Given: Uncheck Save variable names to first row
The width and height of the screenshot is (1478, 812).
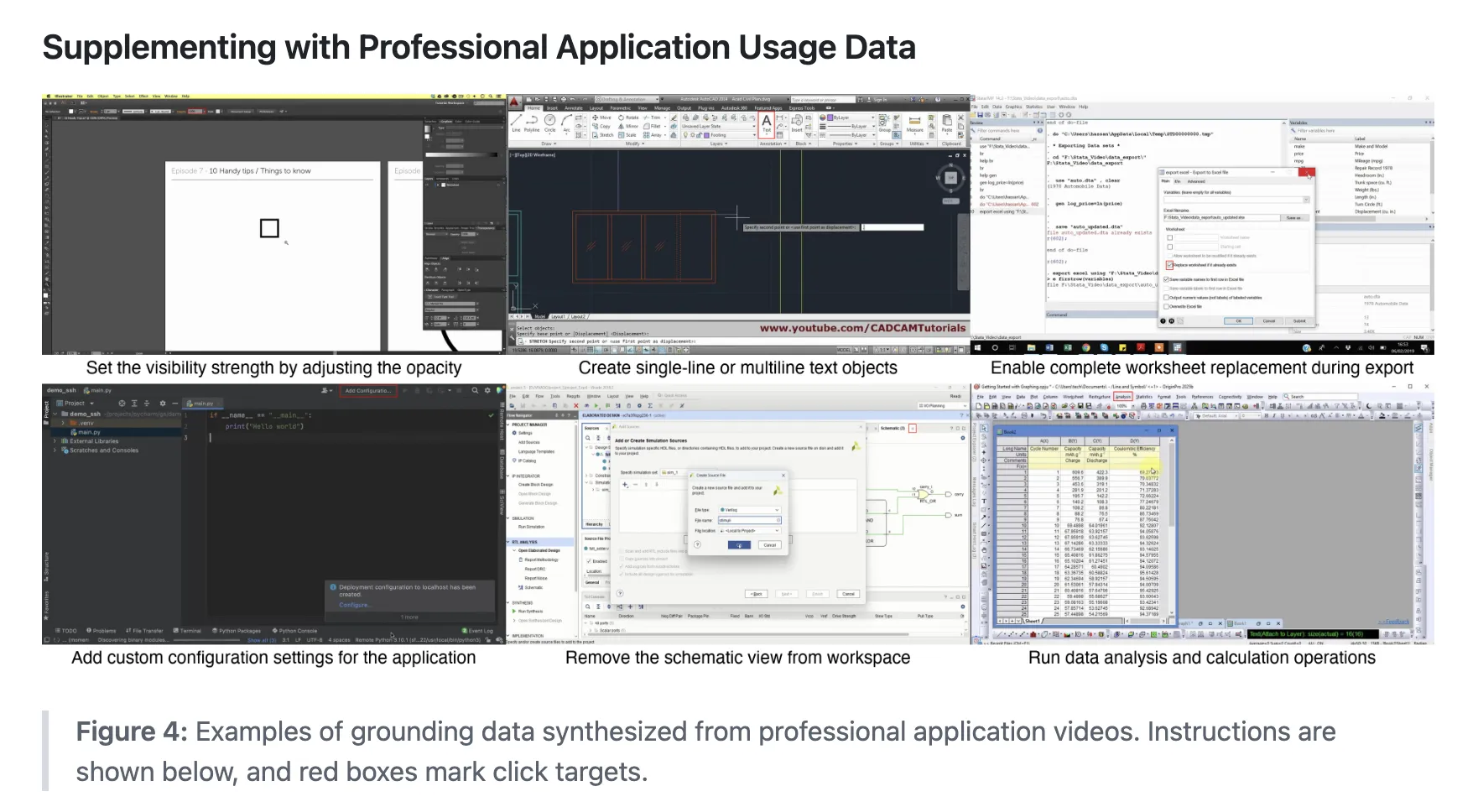Looking at the screenshot, I should [1166, 279].
